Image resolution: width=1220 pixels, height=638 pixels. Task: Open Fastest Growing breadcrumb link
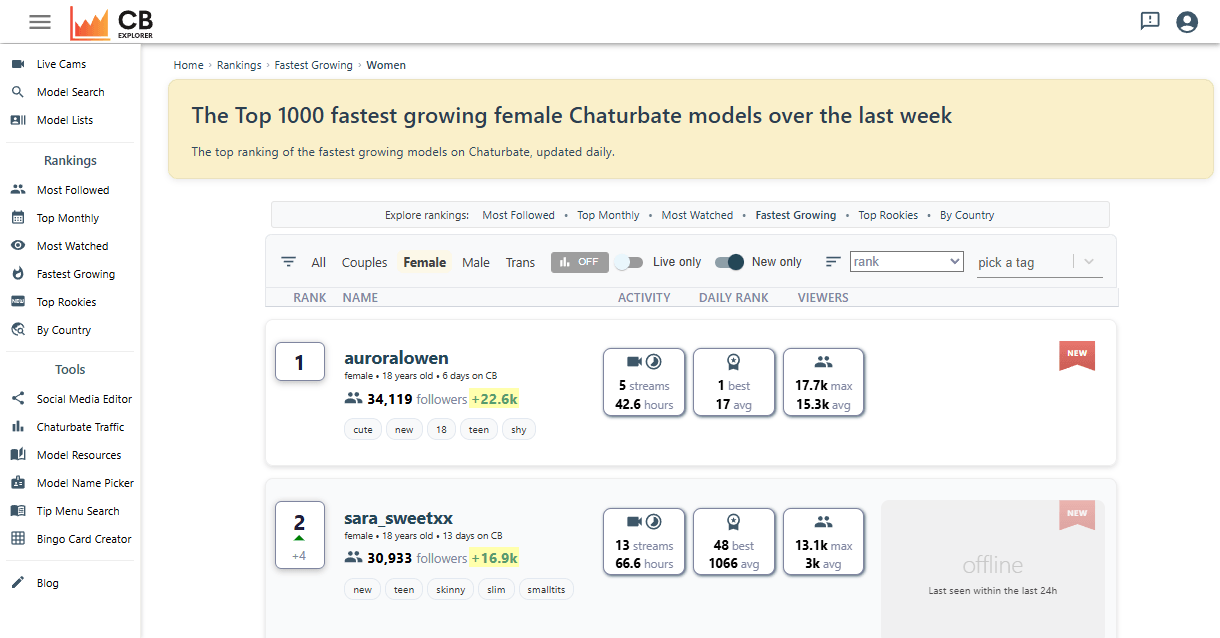point(314,65)
